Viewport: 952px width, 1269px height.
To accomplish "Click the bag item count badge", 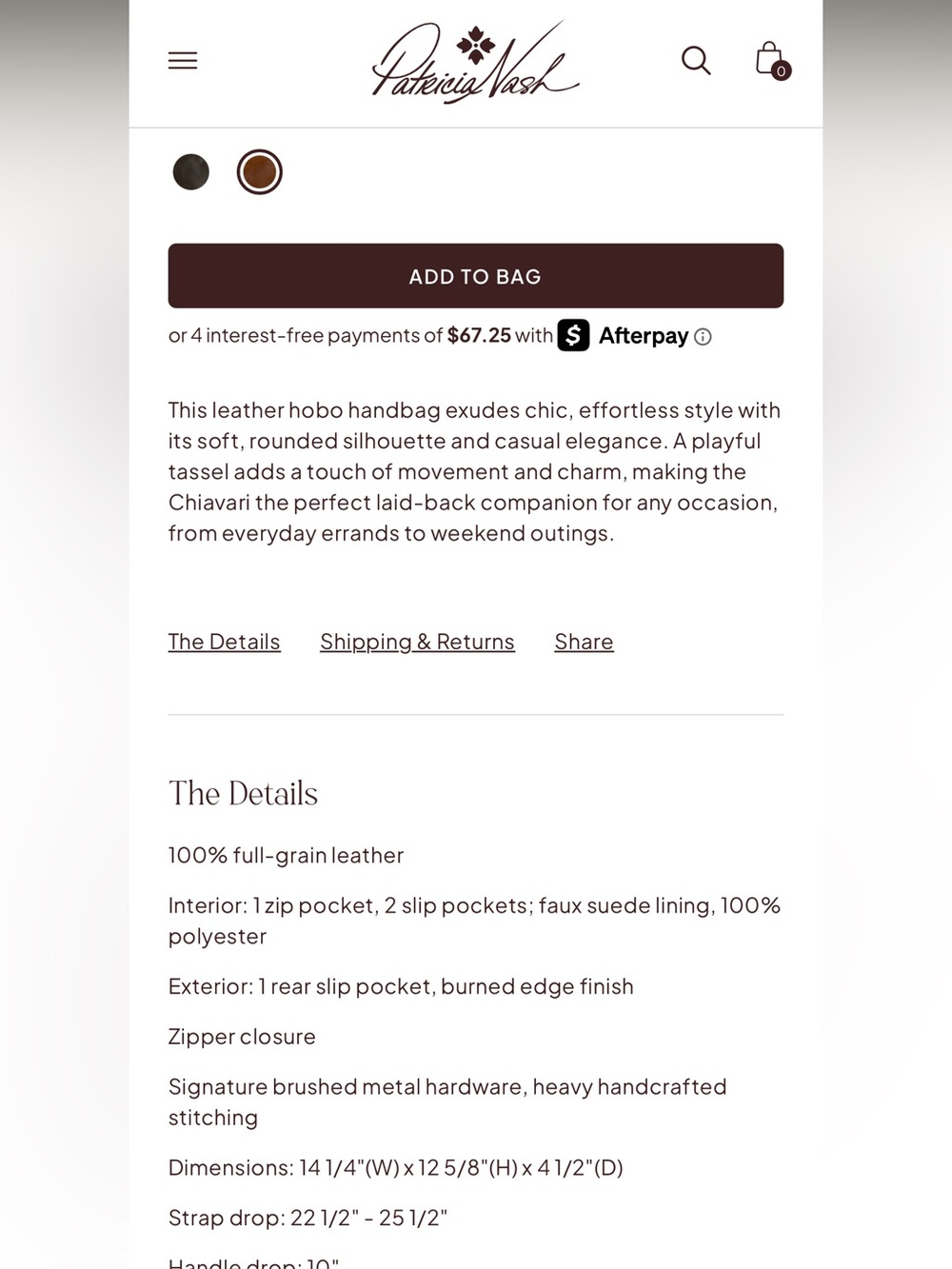I will (x=781, y=71).
